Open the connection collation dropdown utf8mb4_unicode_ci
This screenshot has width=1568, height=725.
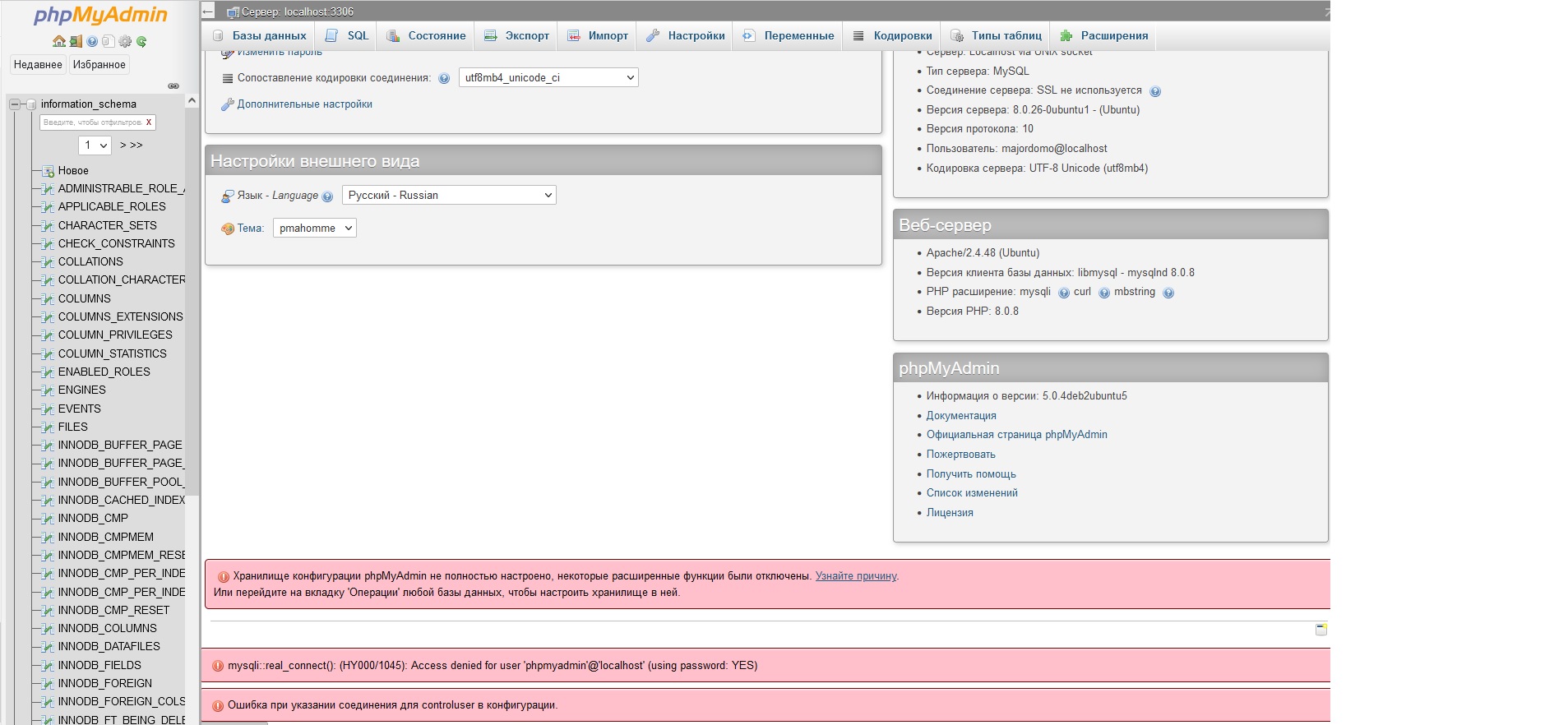[x=548, y=78]
